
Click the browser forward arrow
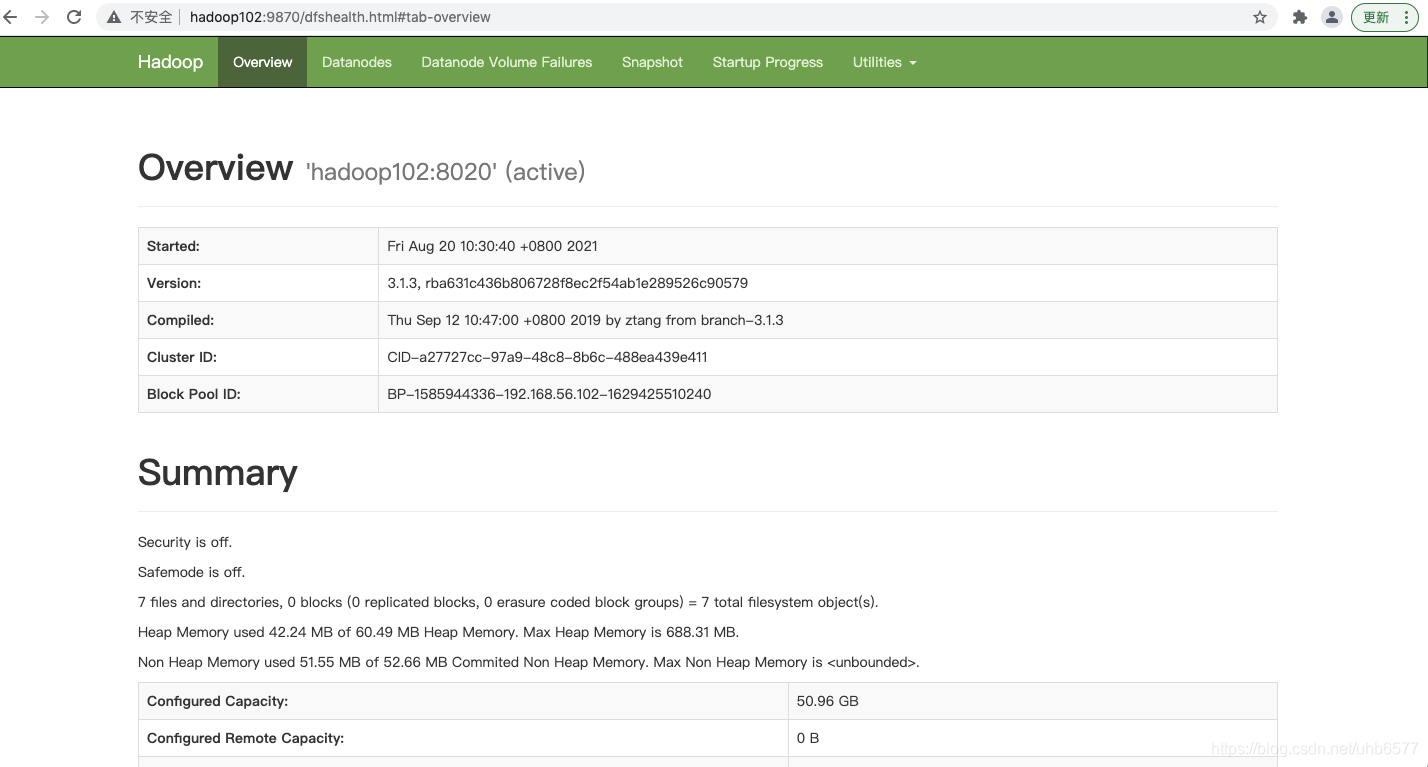click(x=42, y=17)
